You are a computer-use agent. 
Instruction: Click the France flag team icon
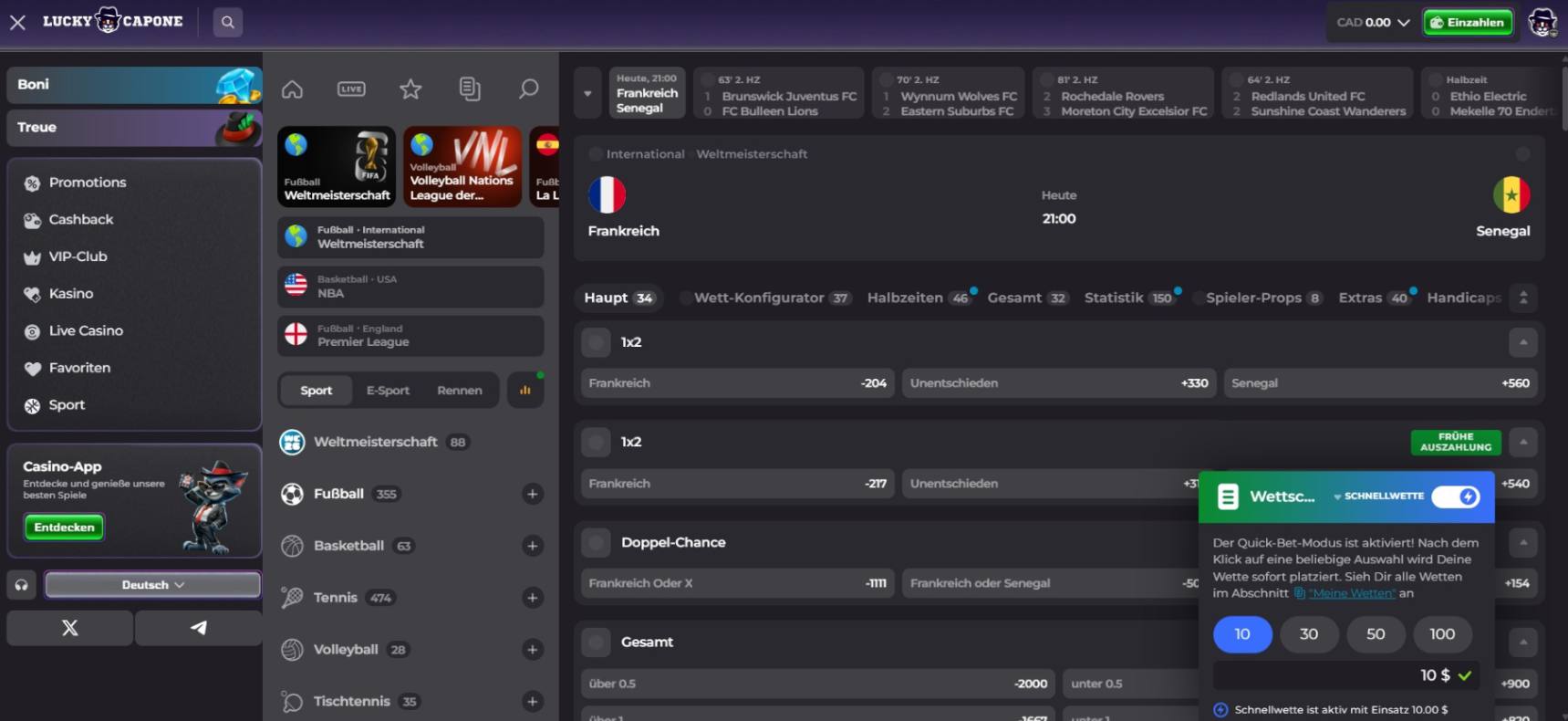(x=607, y=194)
